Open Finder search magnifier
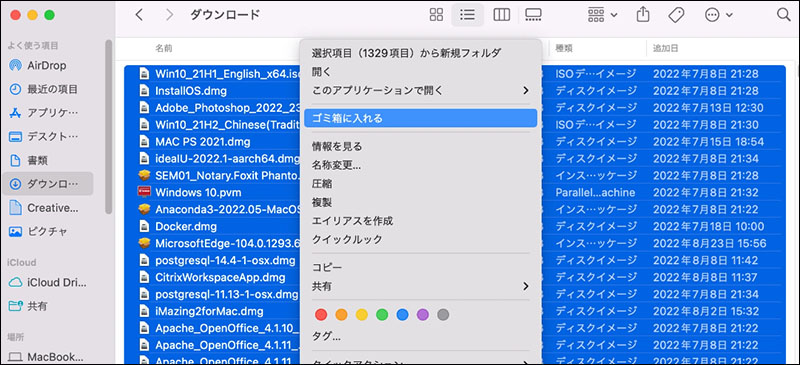The image size is (800, 365). click(783, 15)
